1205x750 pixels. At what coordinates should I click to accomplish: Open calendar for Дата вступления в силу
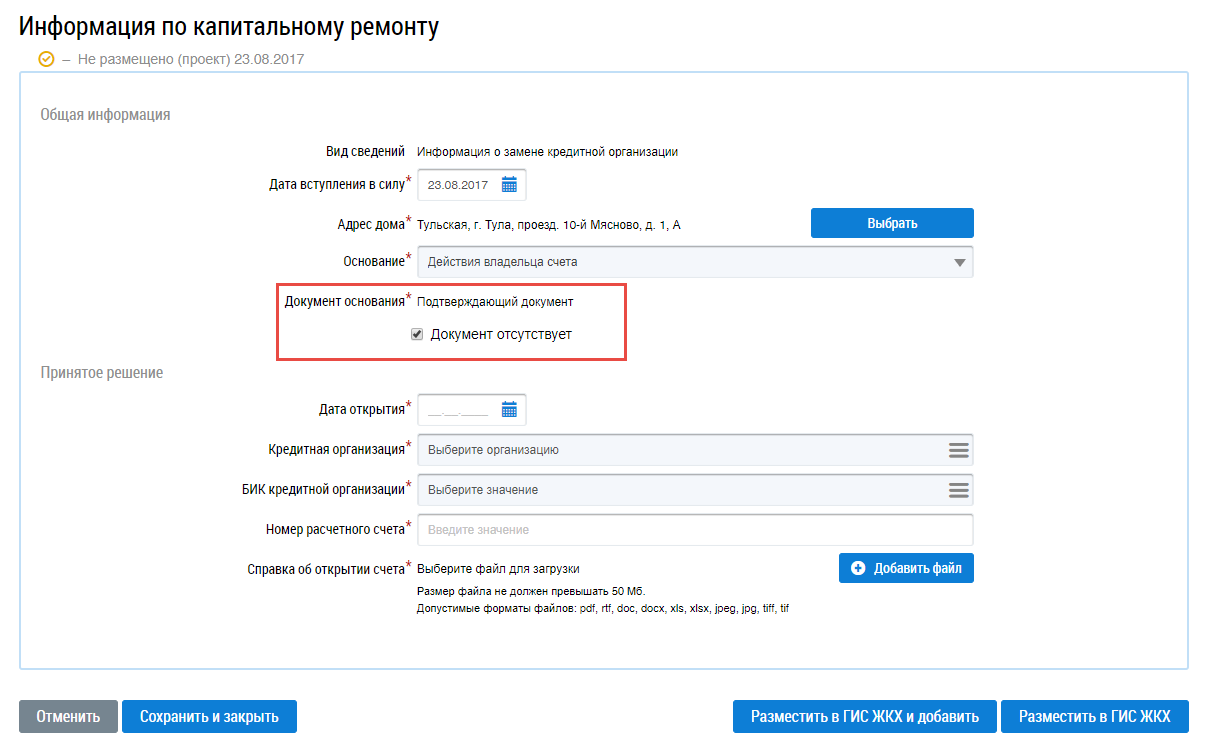pos(509,185)
